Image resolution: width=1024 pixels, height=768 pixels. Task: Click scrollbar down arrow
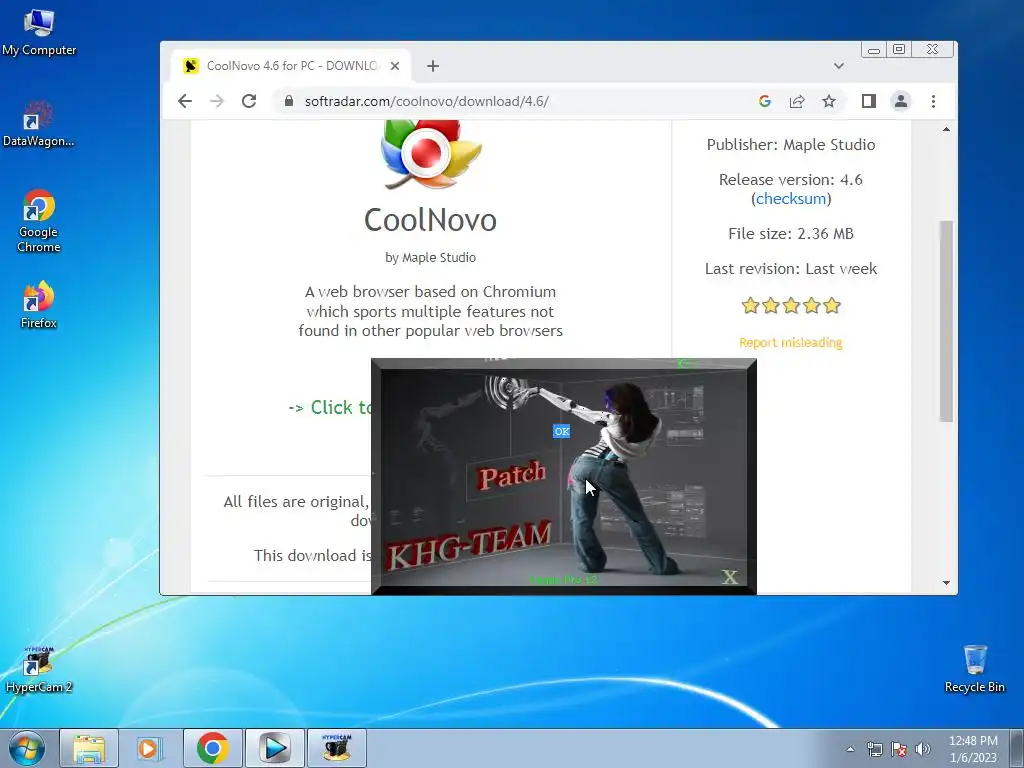(946, 583)
